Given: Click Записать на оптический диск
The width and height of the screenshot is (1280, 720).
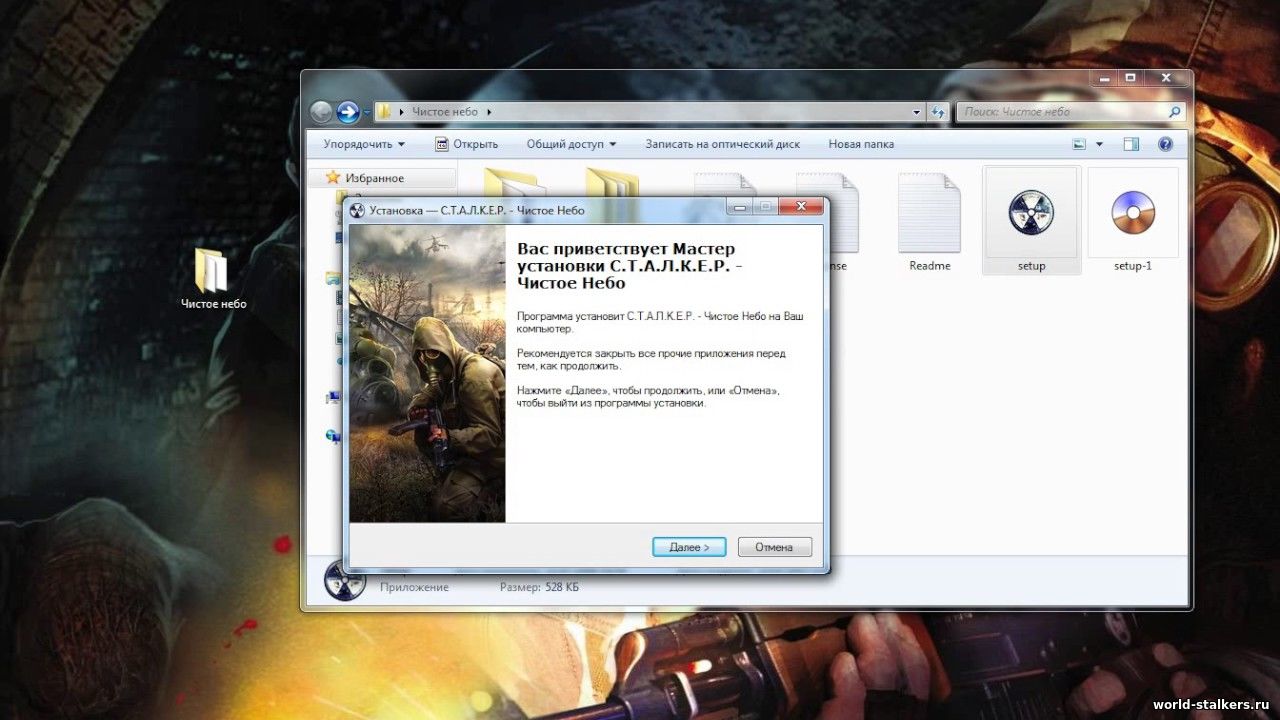Looking at the screenshot, I should [722, 144].
